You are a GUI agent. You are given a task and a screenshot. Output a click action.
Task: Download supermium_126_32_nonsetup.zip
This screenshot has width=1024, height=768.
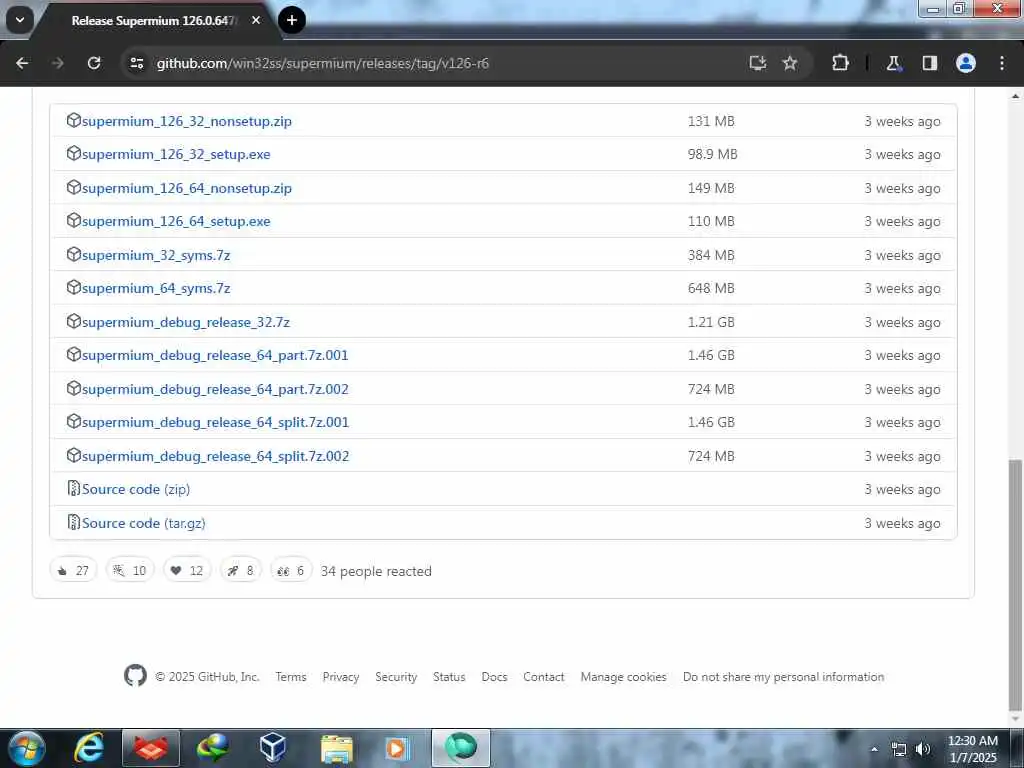[187, 121]
